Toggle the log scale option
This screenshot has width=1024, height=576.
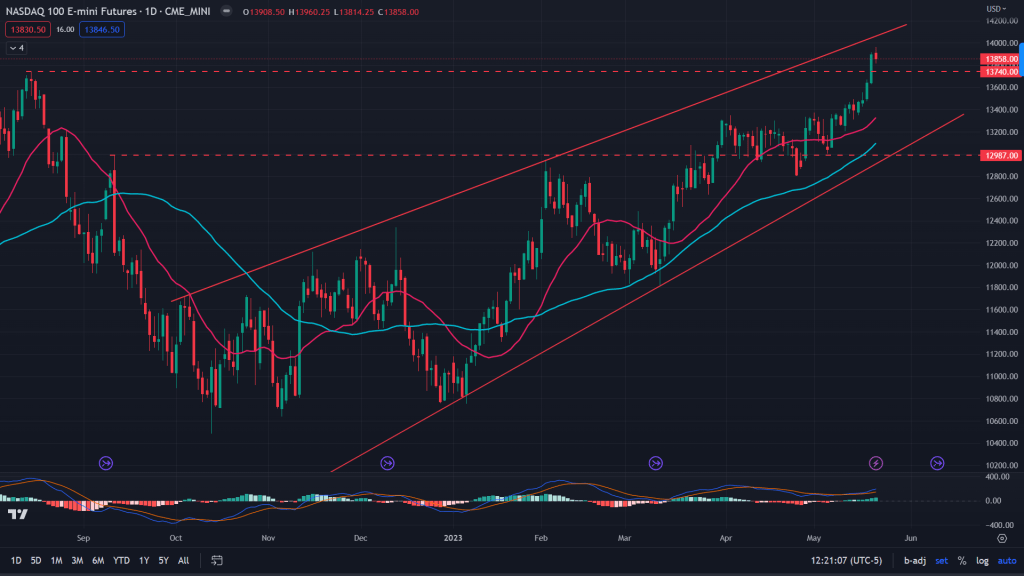981,561
